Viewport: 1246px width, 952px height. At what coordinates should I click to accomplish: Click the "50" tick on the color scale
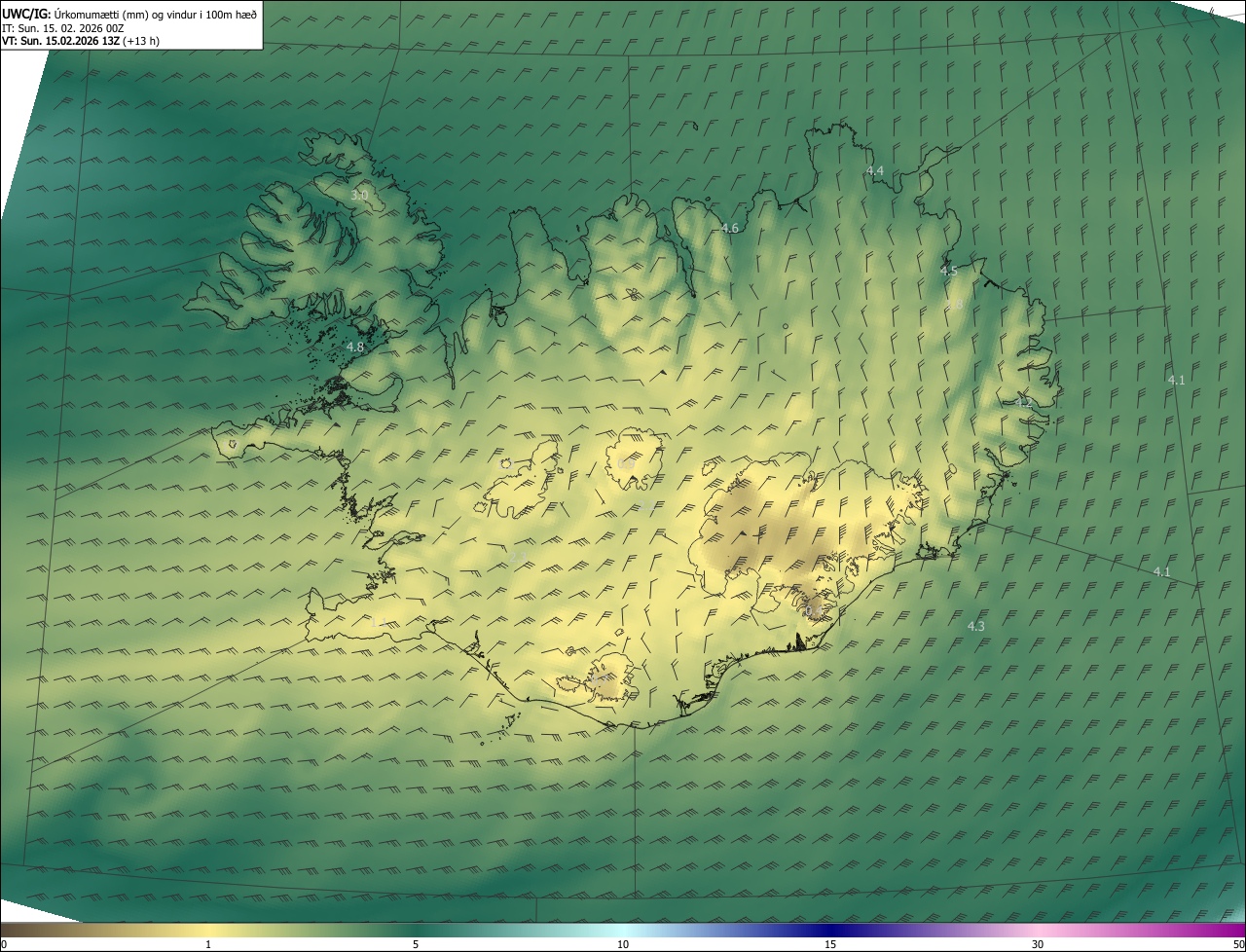(1238, 944)
